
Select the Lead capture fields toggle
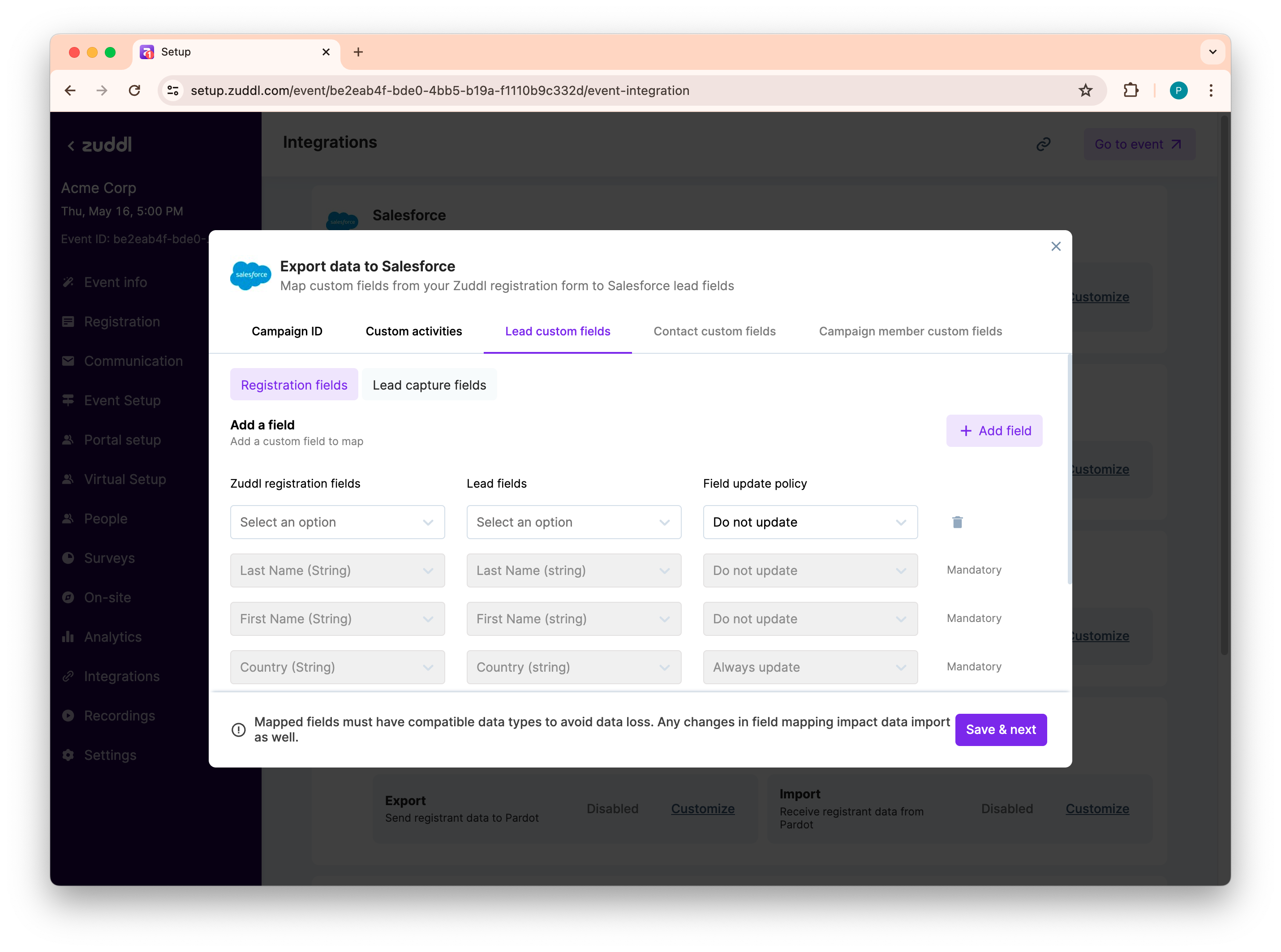(x=429, y=385)
